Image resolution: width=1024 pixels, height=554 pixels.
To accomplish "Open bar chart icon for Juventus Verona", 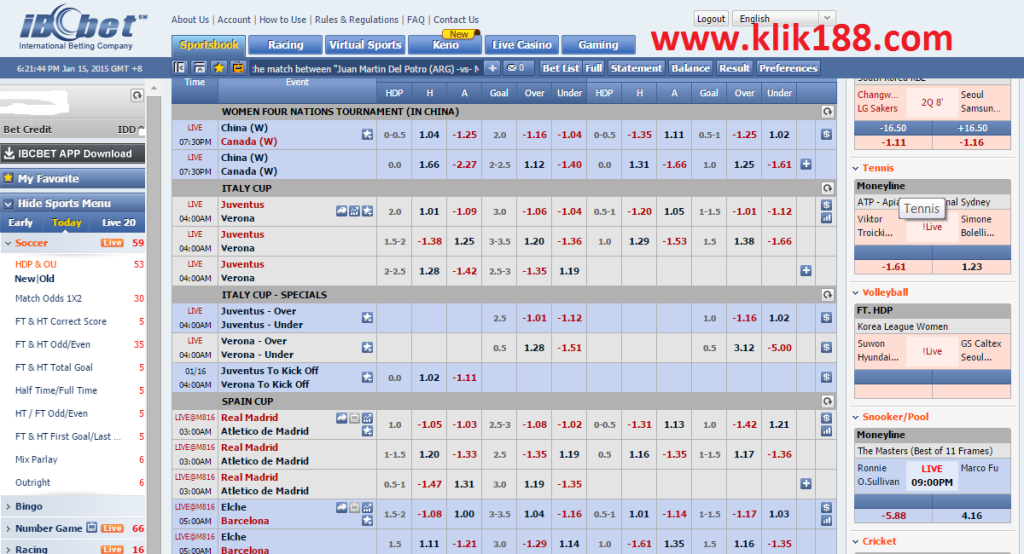I will pyautogui.click(x=826, y=218).
